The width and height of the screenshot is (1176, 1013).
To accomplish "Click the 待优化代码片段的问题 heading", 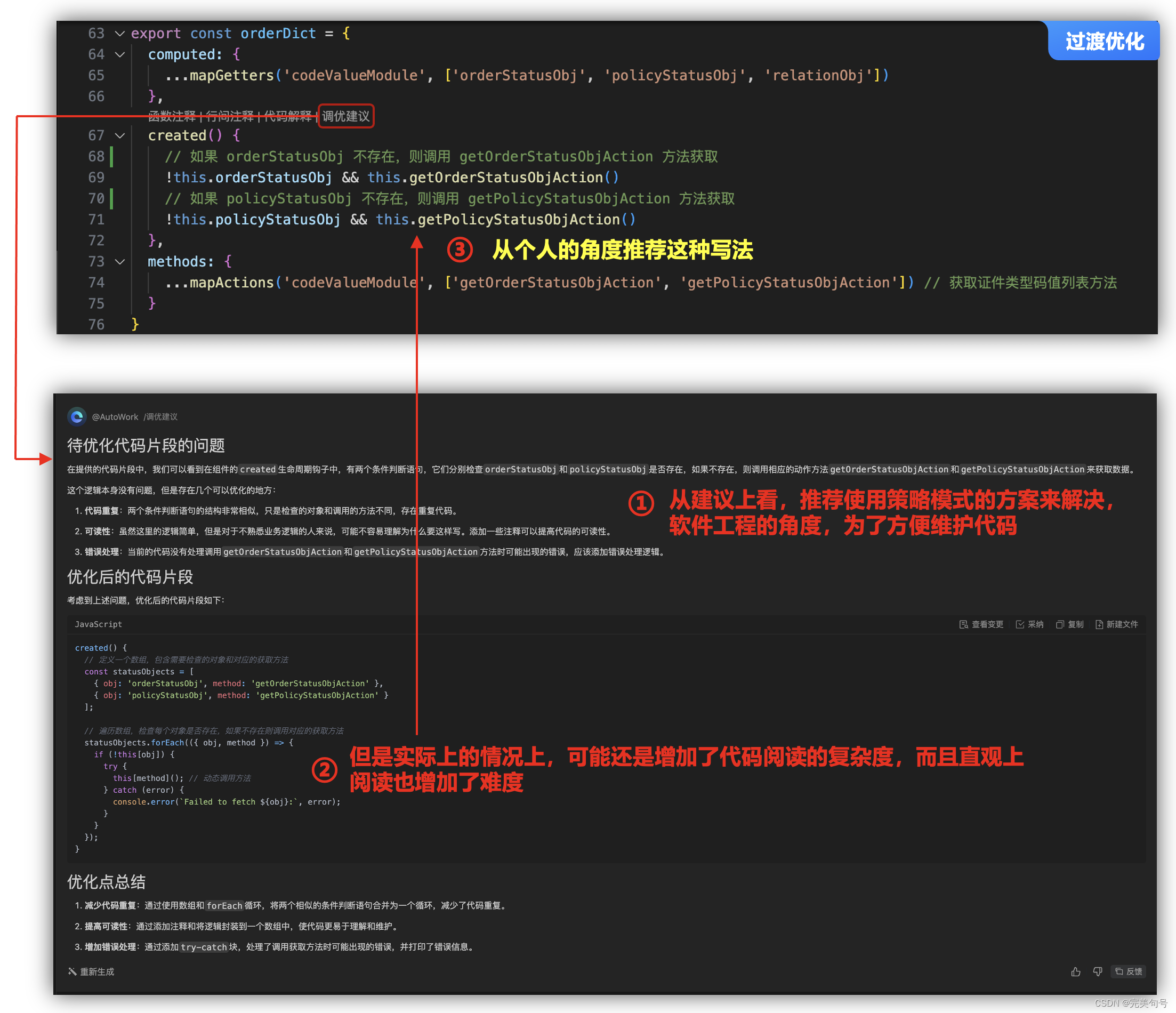I will [x=146, y=446].
